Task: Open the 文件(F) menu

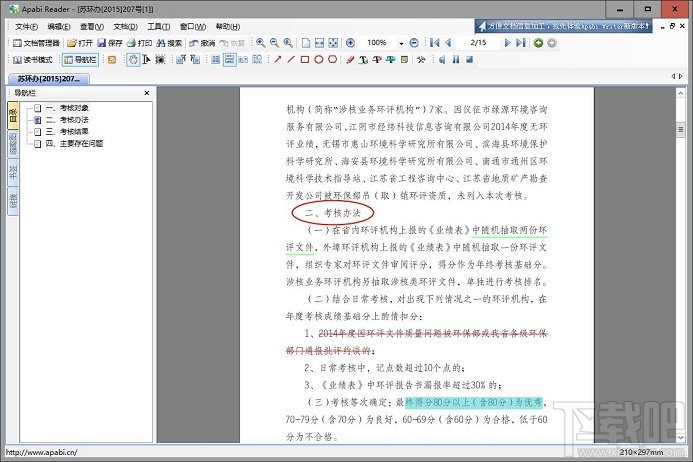Action: point(27,27)
